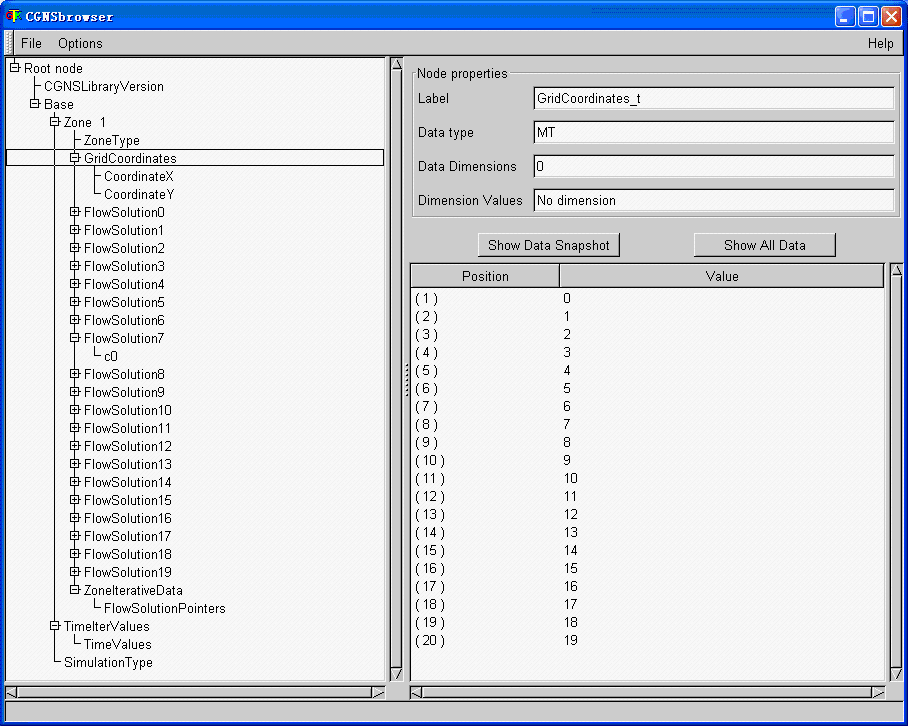Click the Label field showing GridCoordinates_t
The image size is (908, 726).
[x=713, y=98]
